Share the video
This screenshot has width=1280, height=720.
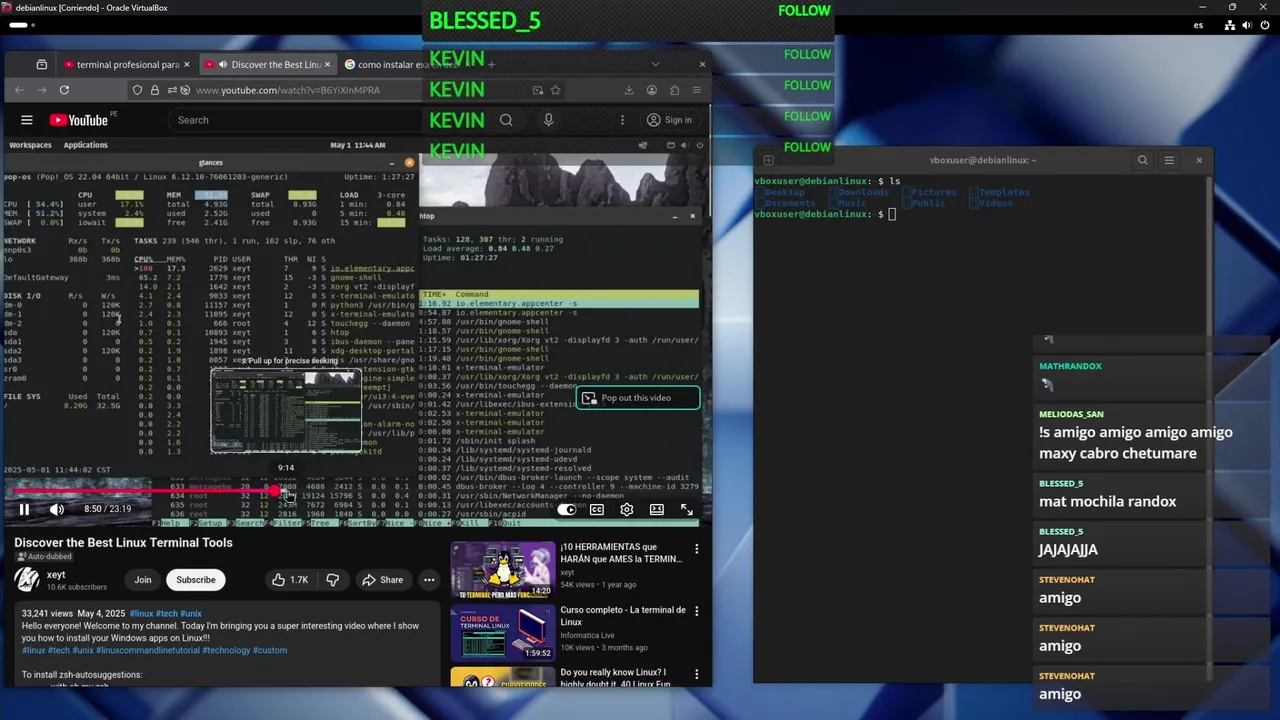(x=383, y=580)
